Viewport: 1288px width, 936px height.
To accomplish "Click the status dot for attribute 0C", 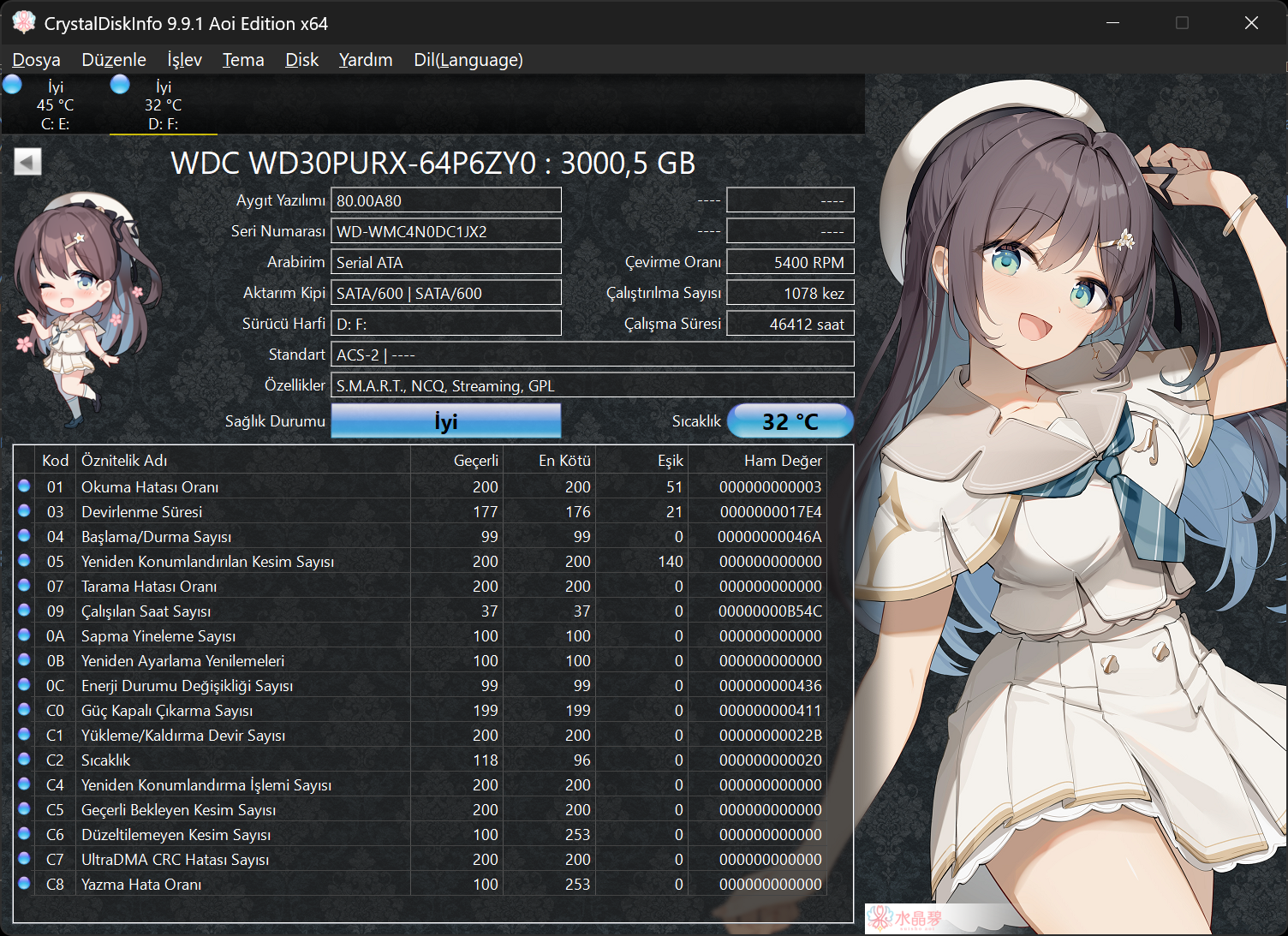I will click(x=24, y=684).
